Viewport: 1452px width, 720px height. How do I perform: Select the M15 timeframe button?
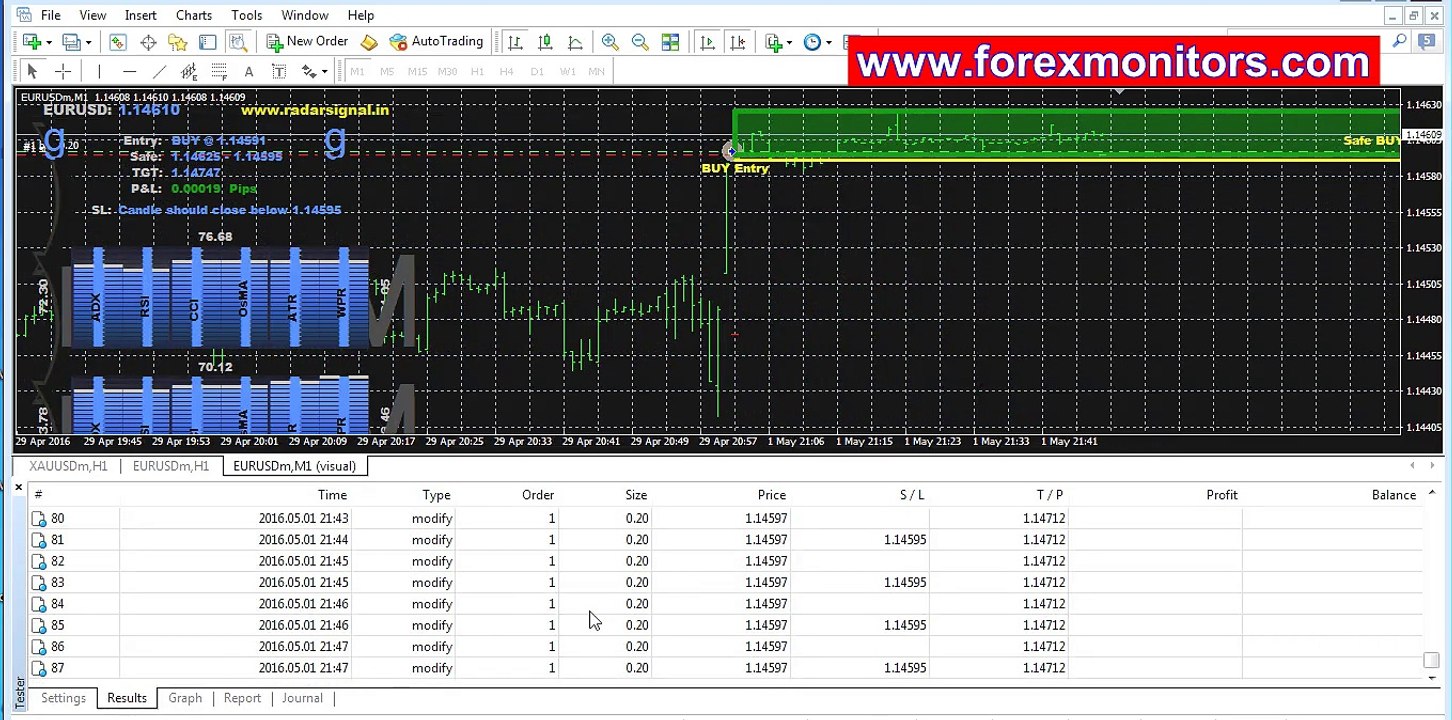point(417,72)
